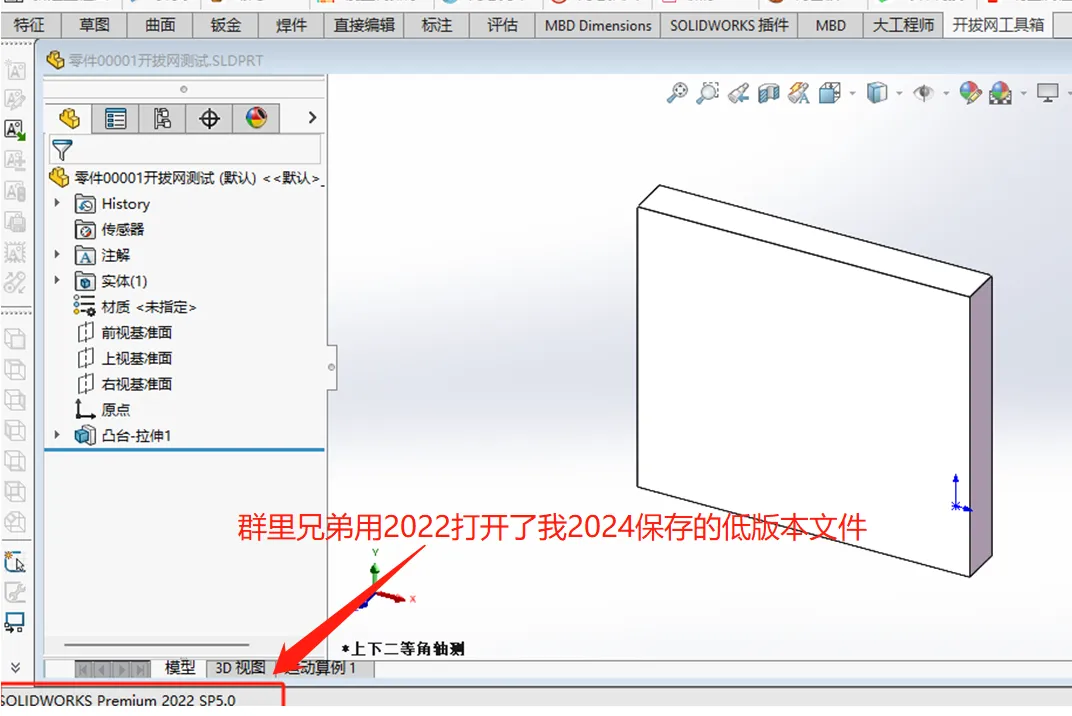Open Display Style dropdown arrow
Screen dimensions: 1072x716
tap(899, 93)
